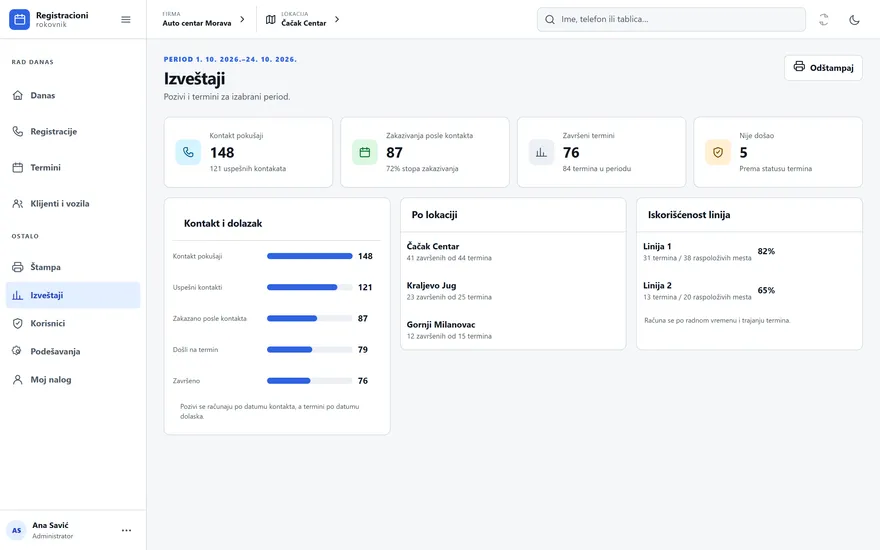Focus the Ime, telefon ili tablica search field
Image resolution: width=880 pixels, height=550 pixels.
pos(671,20)
